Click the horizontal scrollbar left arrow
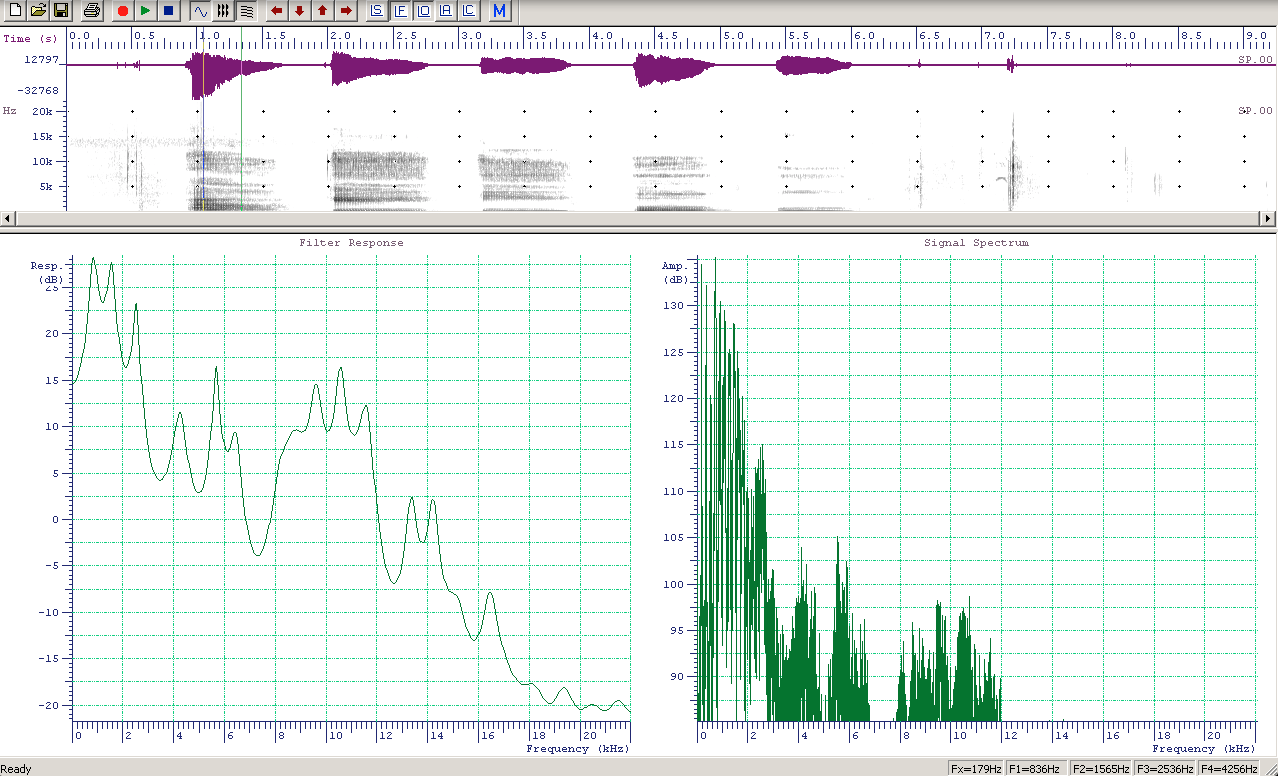Viewport: 1278px width, 776px height. [x=8, y=219]
